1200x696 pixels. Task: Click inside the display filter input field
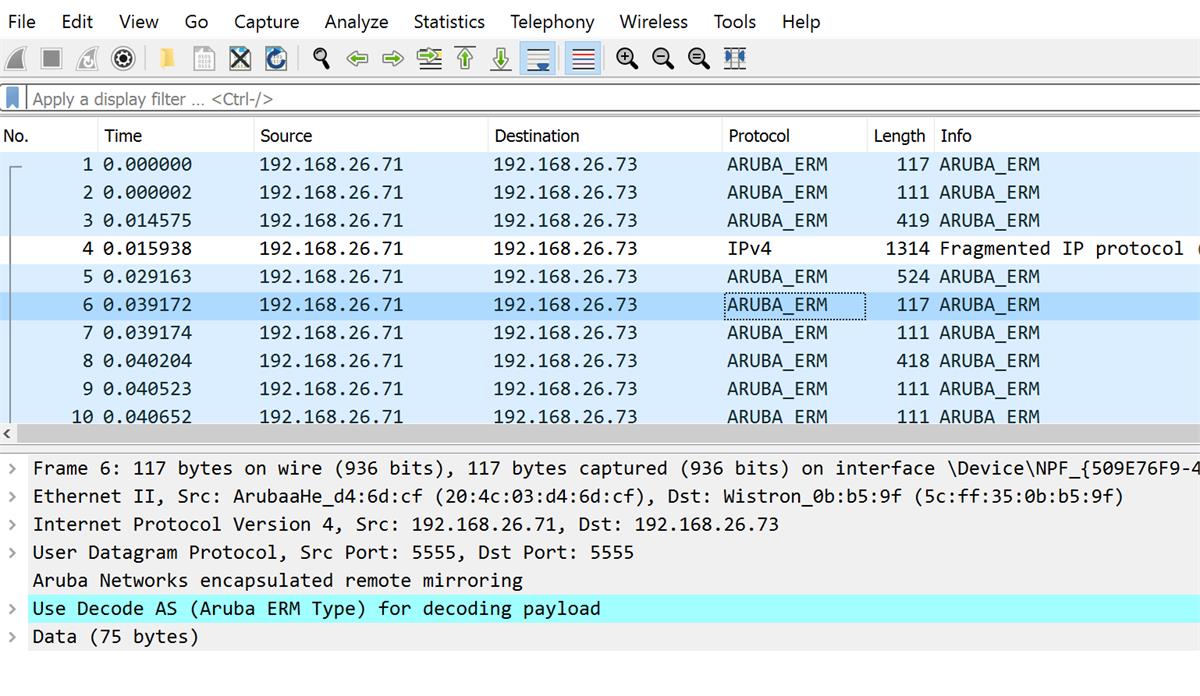coord(300,98)
